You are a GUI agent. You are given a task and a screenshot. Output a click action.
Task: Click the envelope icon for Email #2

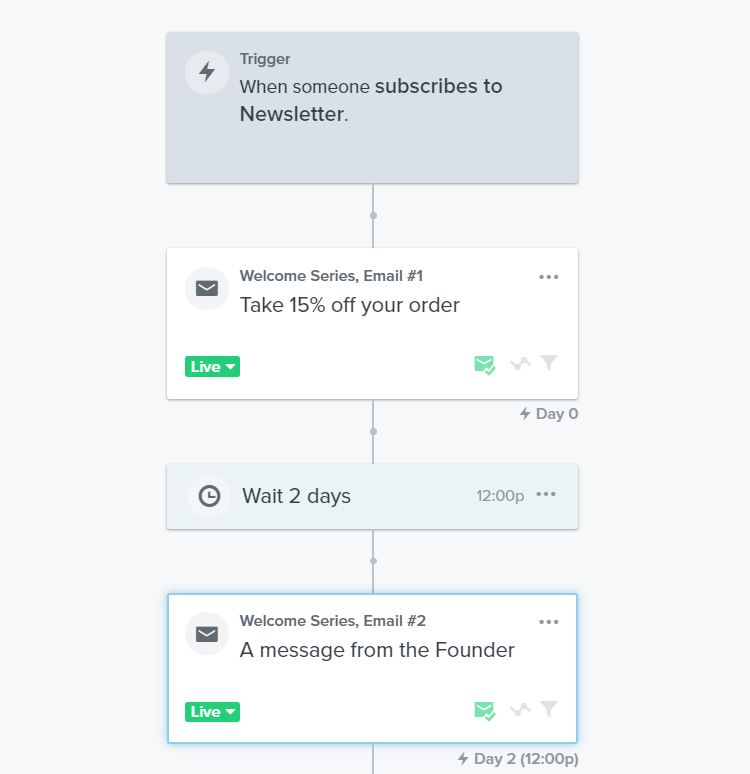(207, 634)
